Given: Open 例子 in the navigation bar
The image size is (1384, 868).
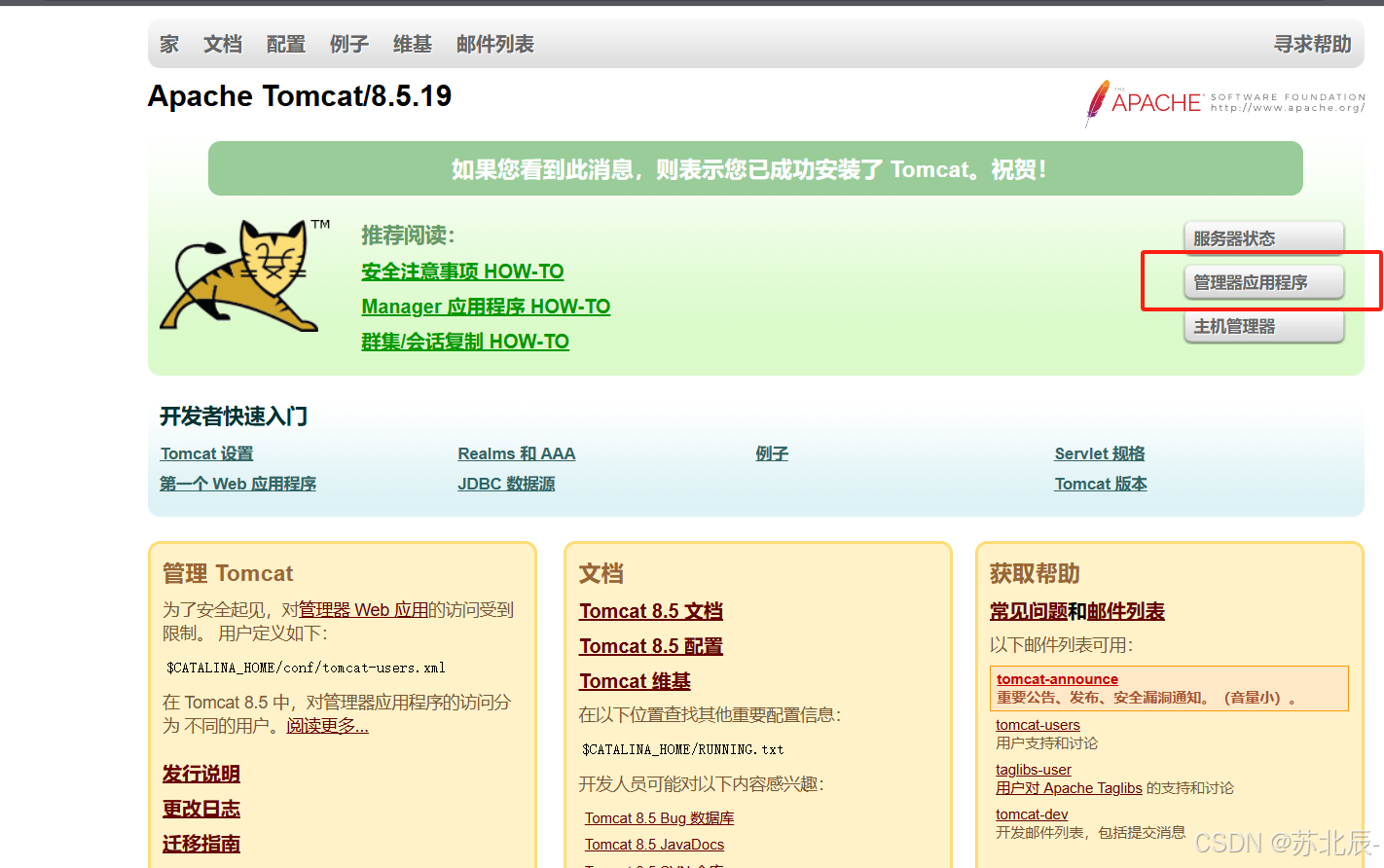Looking at the screenshot, I should tap(349, 44).
